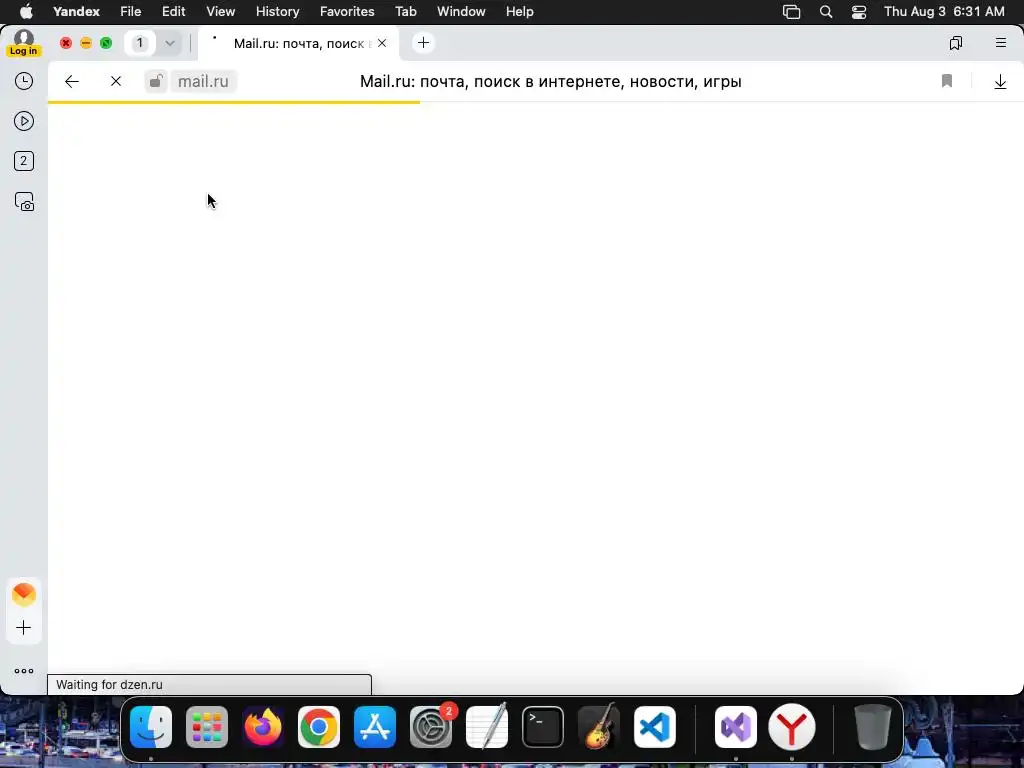Open the tab group number 1 button

click(139, 43)
